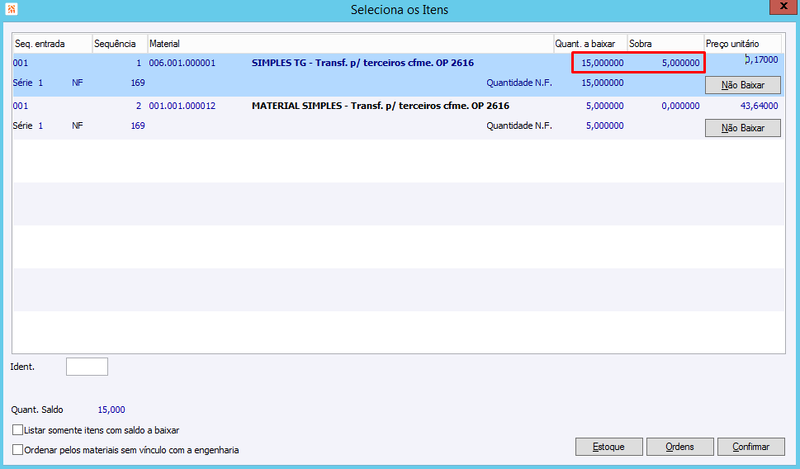Enable Listar somente itens com saldo a baixar
This screenshot has height=469, width=800.
(17, 430)
